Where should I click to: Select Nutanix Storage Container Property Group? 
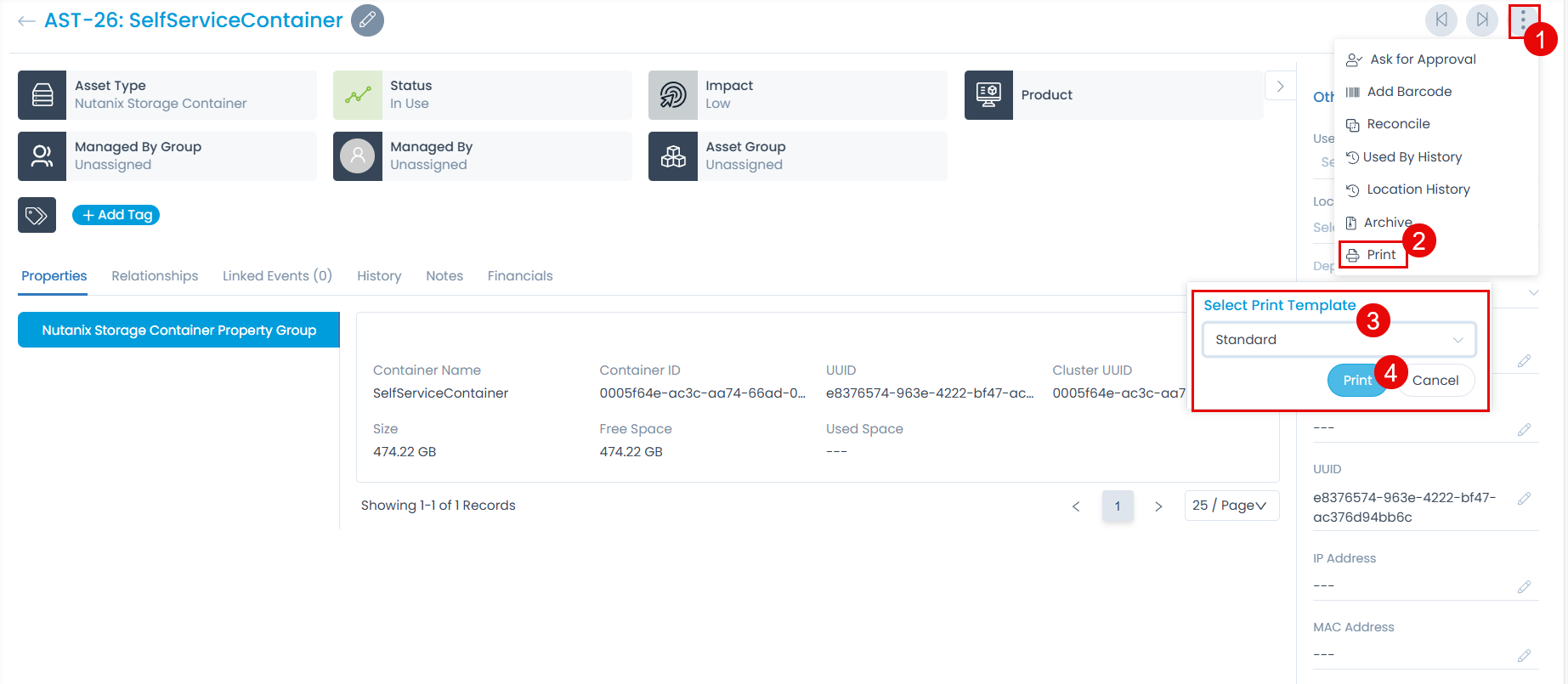pos(178,331)
